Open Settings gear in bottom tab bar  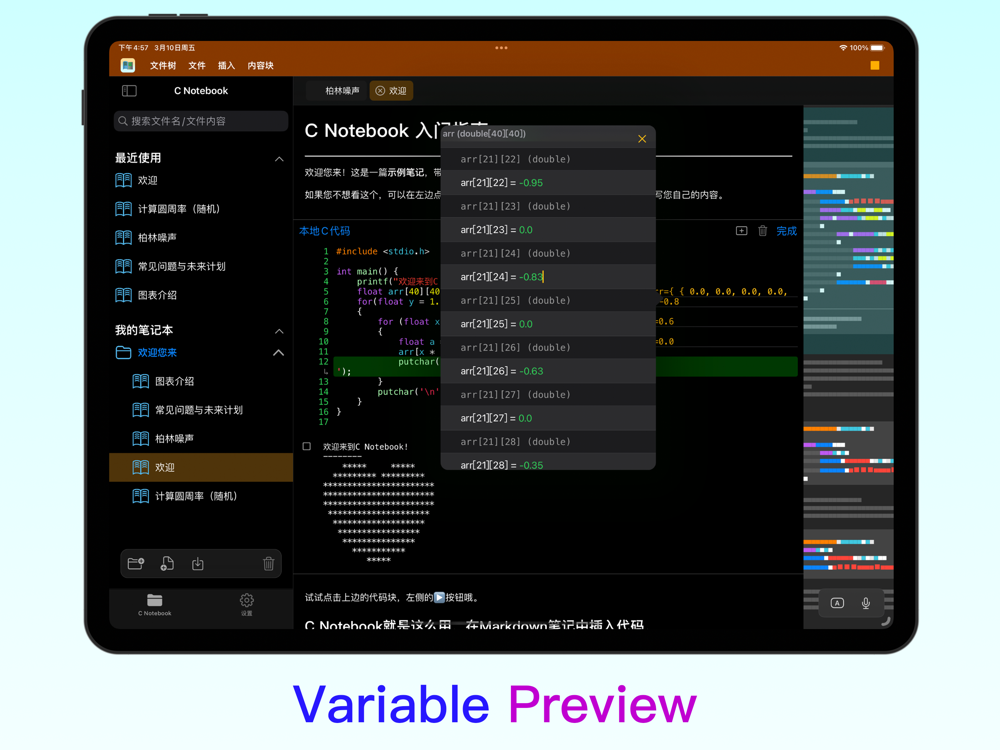click(x=247, y=604)
